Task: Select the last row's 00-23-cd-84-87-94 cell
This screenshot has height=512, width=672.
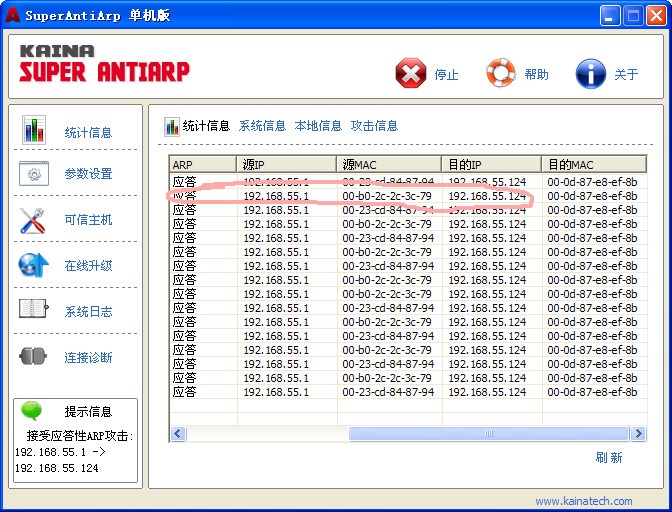Action: (388, 392)
